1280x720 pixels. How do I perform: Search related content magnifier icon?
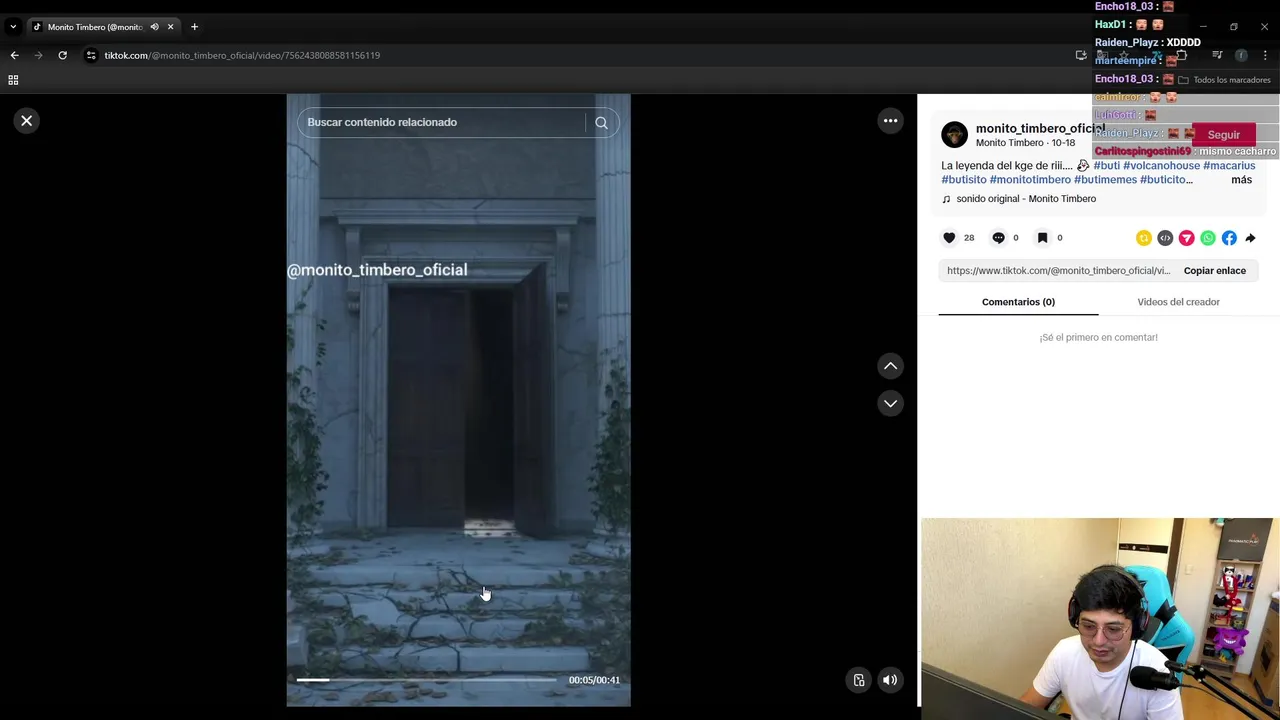(601, 122)
